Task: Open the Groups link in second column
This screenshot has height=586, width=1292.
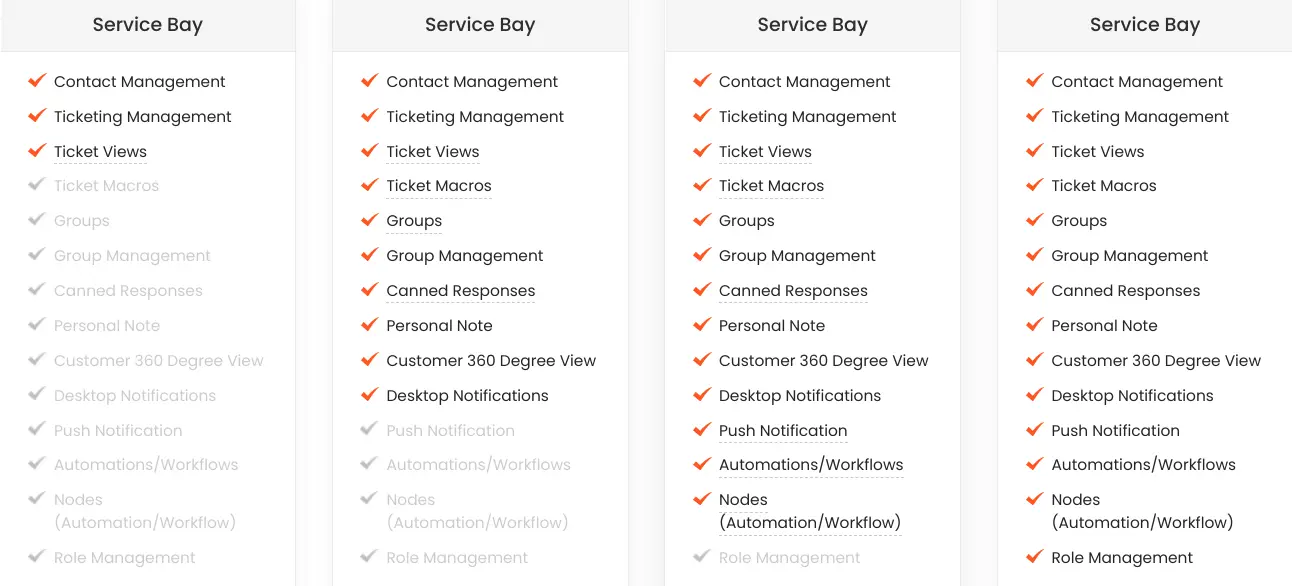Action: tap(413, 220)
